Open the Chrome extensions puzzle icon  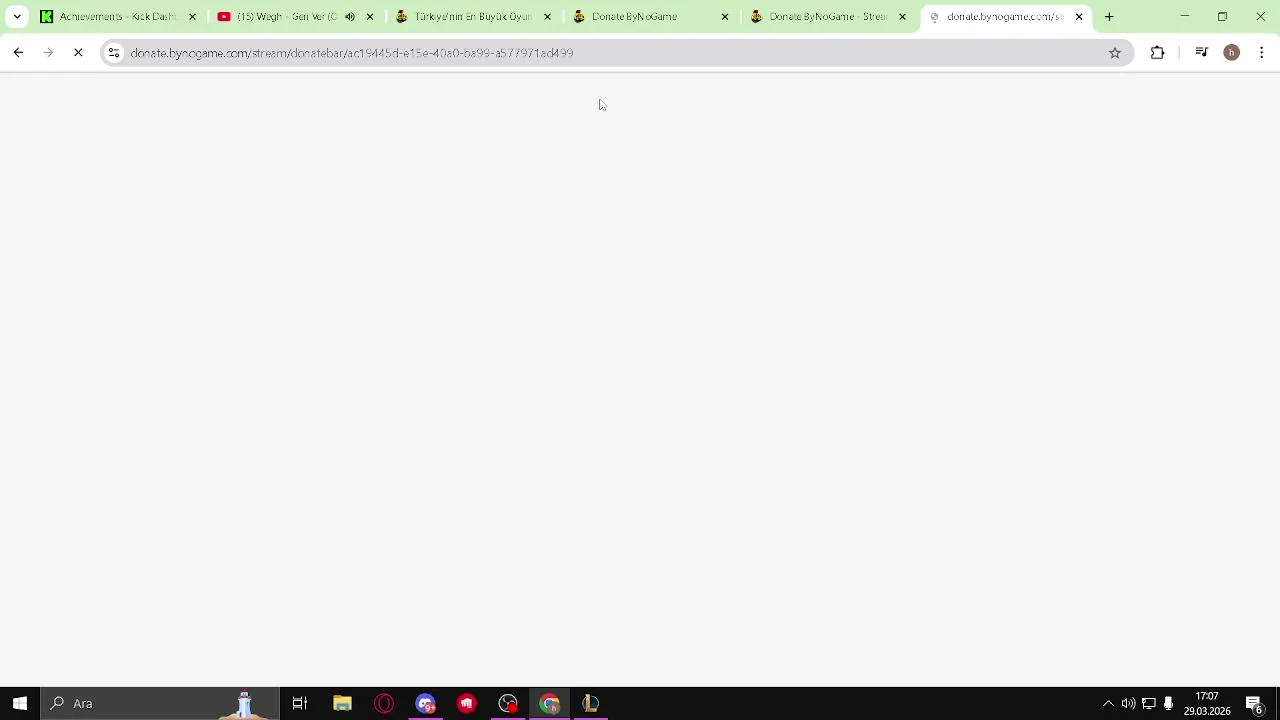tap(1157, 52)
